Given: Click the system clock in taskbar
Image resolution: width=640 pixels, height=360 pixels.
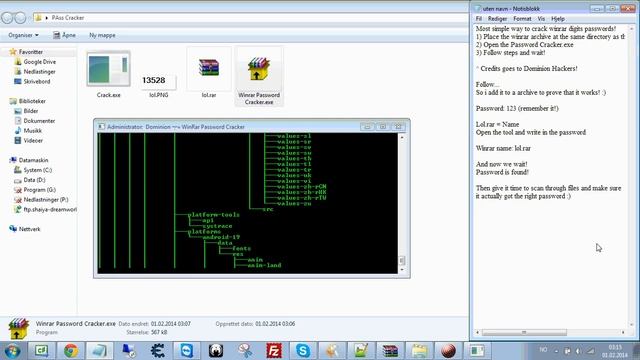Looking at the screenshot, I should pos(615,351).
